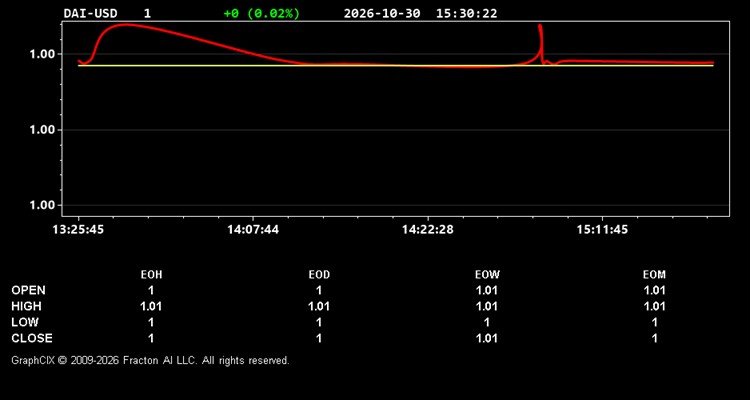Click the EOH OPEN value cell
This screenshot has width=750, height=400.
click(x=151, y=290)
